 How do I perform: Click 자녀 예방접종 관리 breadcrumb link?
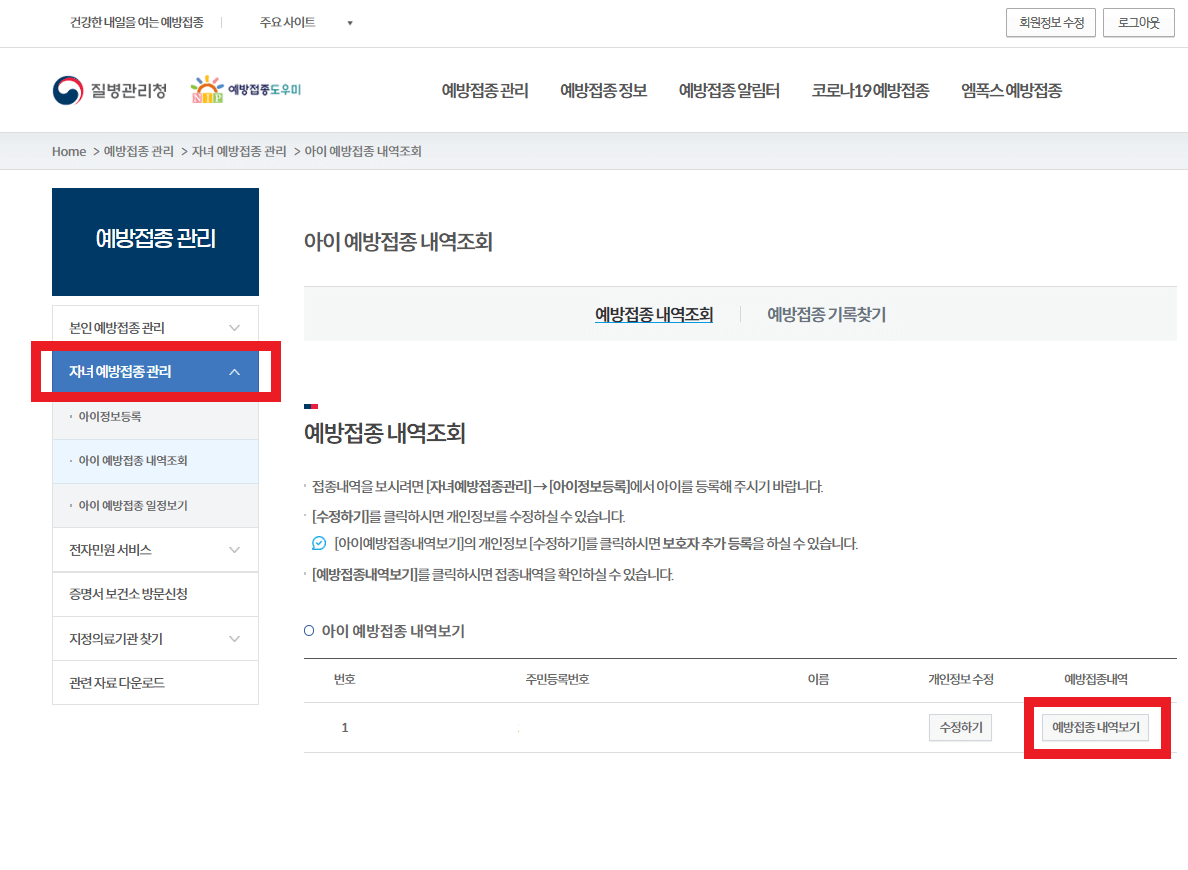click(x=239, y=152)
